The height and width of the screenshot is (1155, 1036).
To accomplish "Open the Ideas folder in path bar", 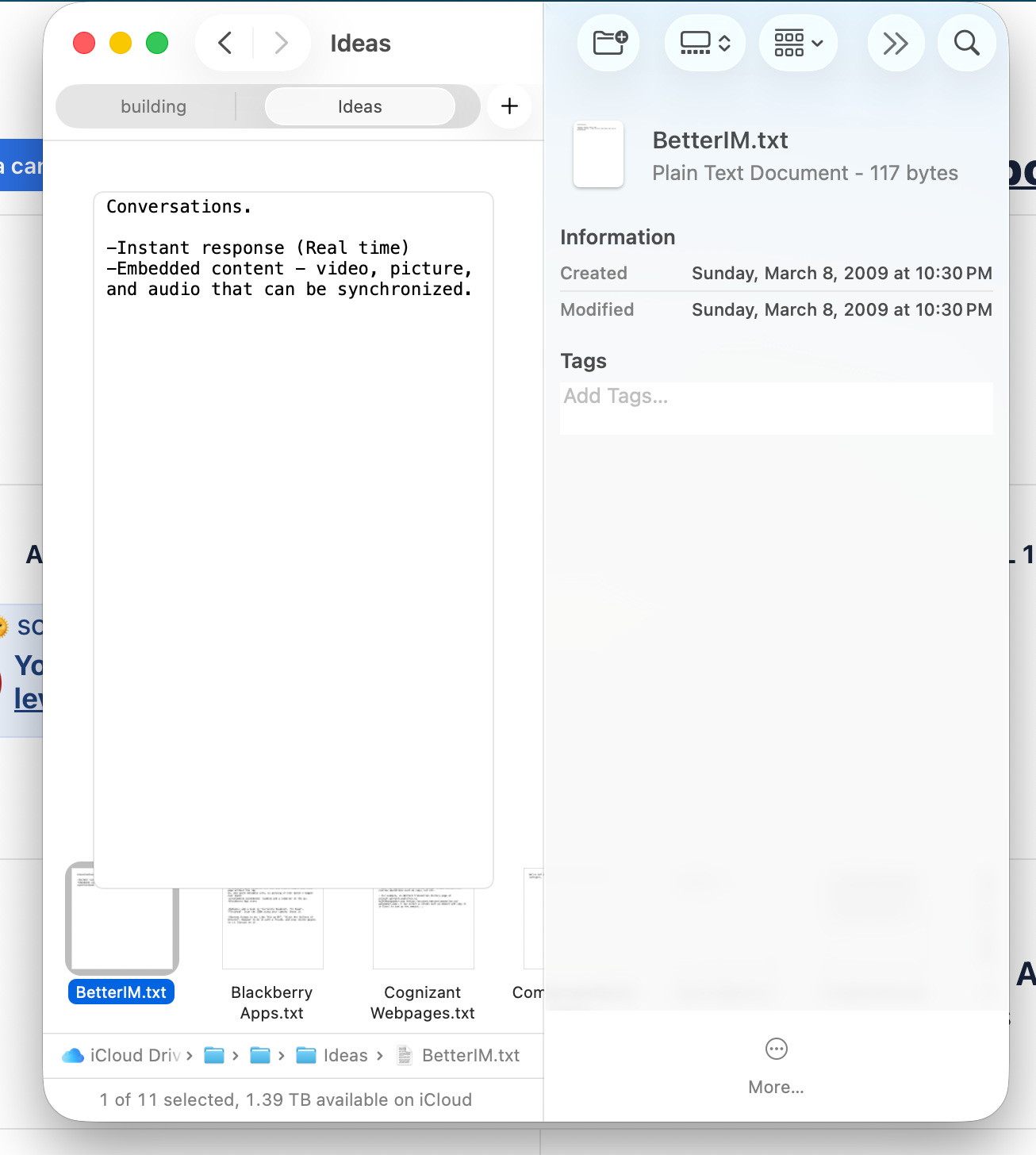I will (x=332, y=1055).
